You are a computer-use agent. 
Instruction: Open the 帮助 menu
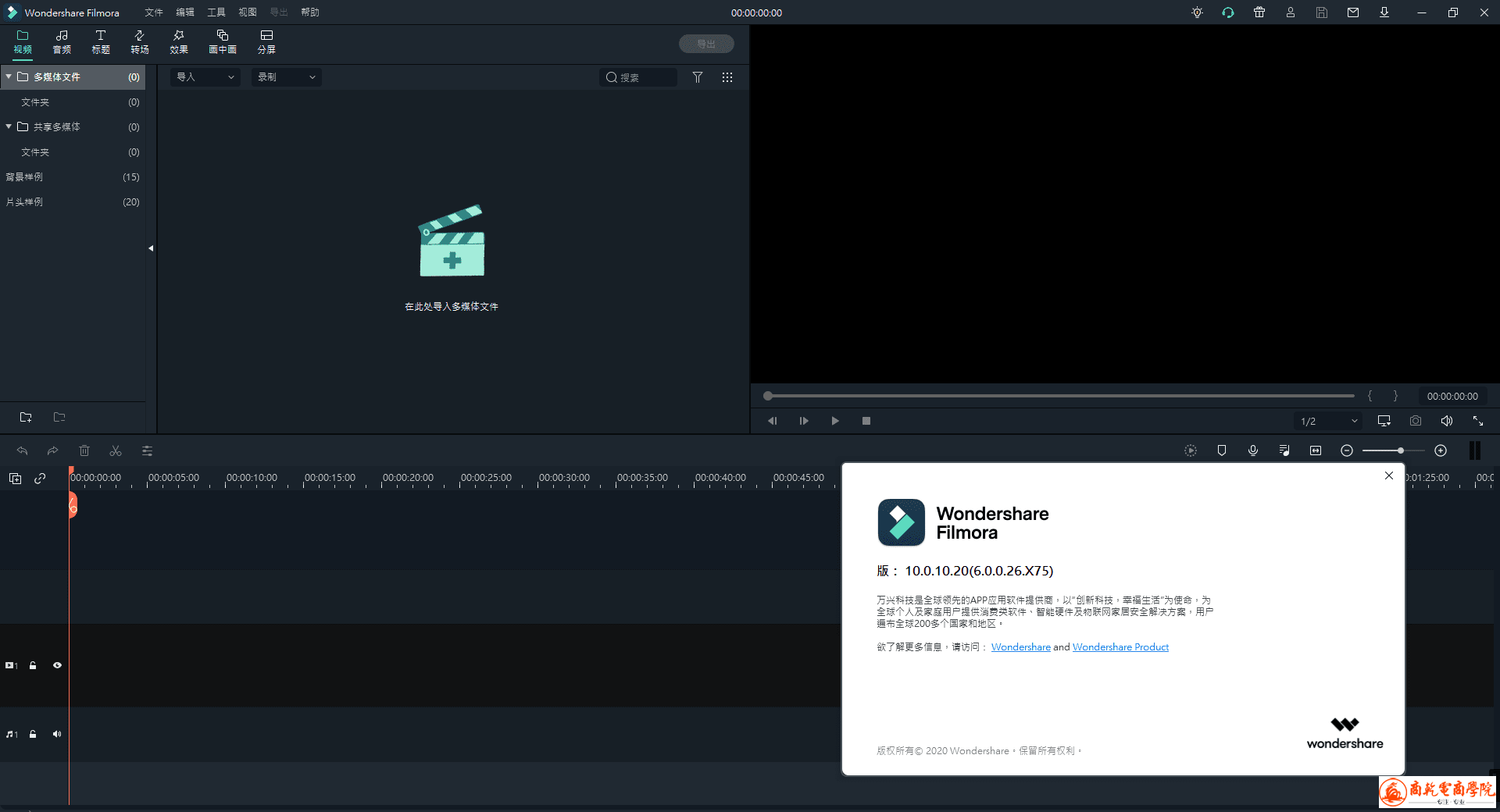pyautogui.click(x=310, y=12)
